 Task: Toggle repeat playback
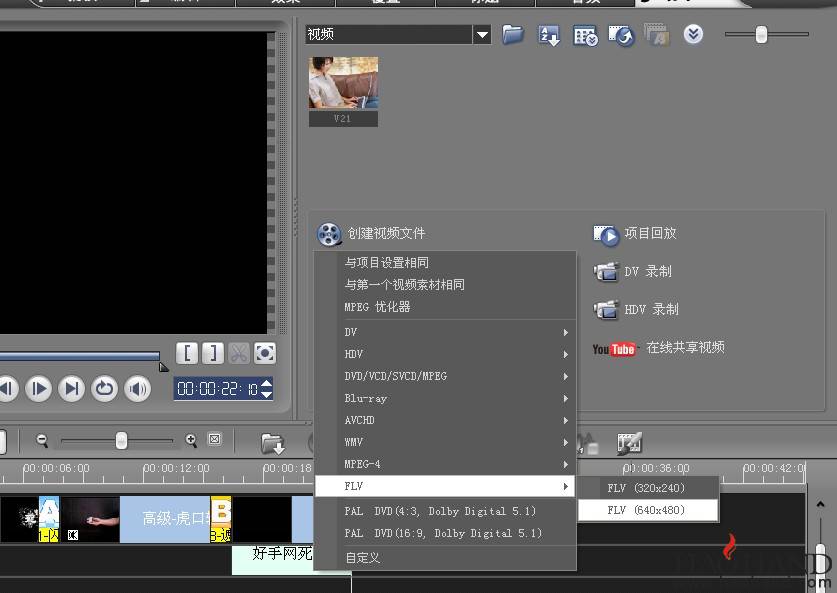coord(105,389)
